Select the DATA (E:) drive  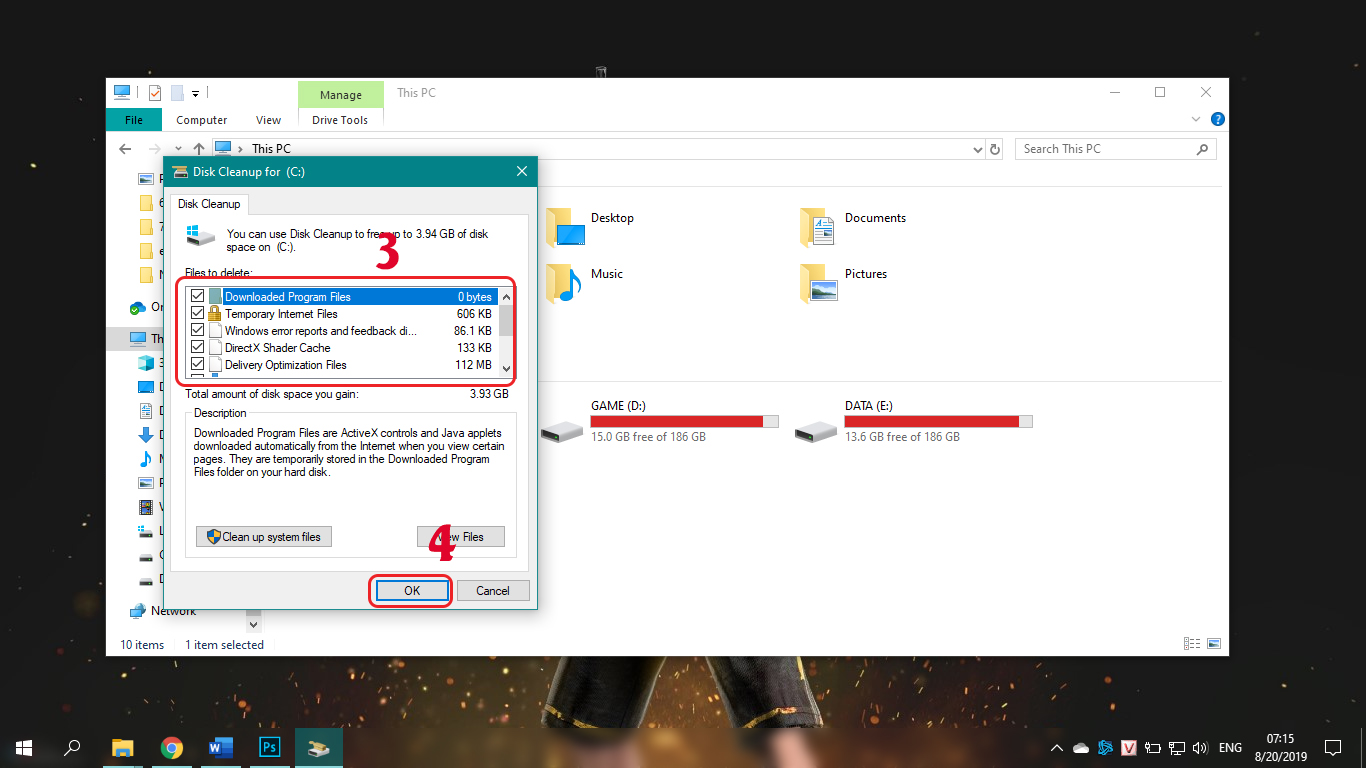(x=913, y=421)
